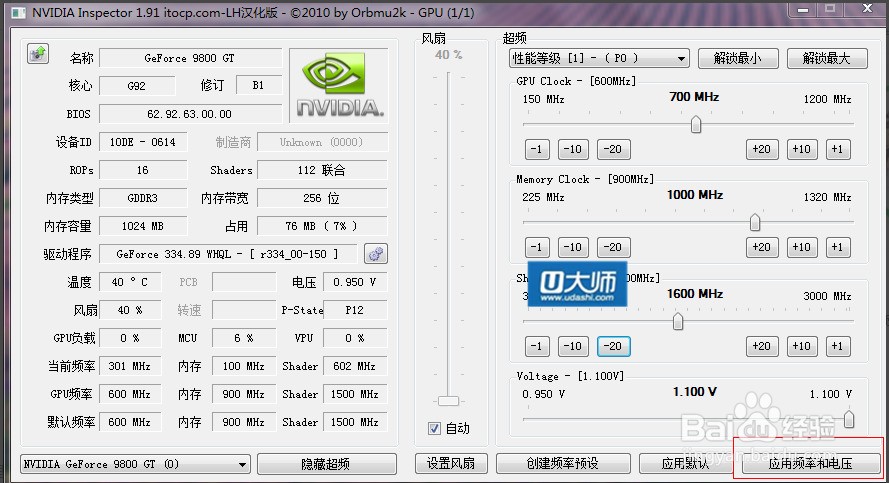Click the current Shader 602 MHz value
Screen dimensions: 889x483
(355, 366)
